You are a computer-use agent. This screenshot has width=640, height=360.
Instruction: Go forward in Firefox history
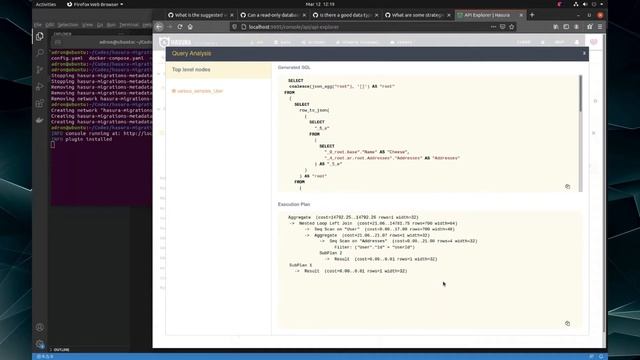click(170, 27)
